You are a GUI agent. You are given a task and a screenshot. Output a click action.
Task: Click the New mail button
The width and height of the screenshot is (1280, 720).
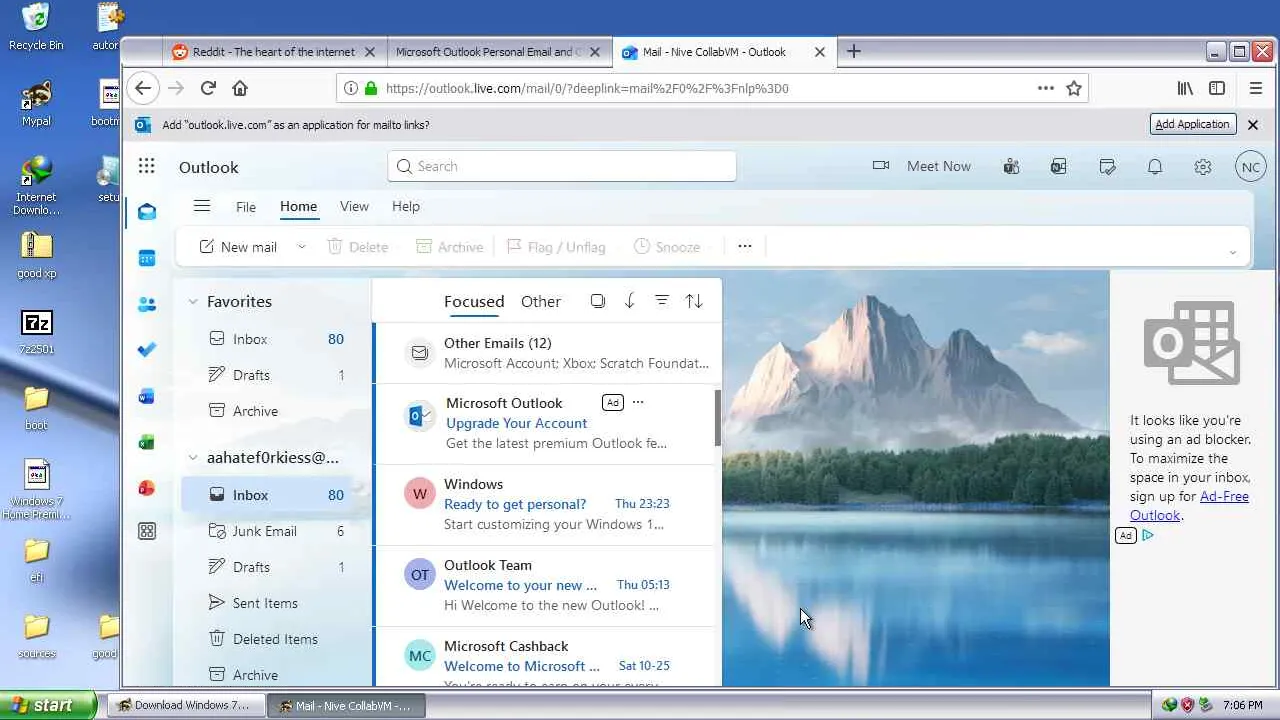[239, 247]
